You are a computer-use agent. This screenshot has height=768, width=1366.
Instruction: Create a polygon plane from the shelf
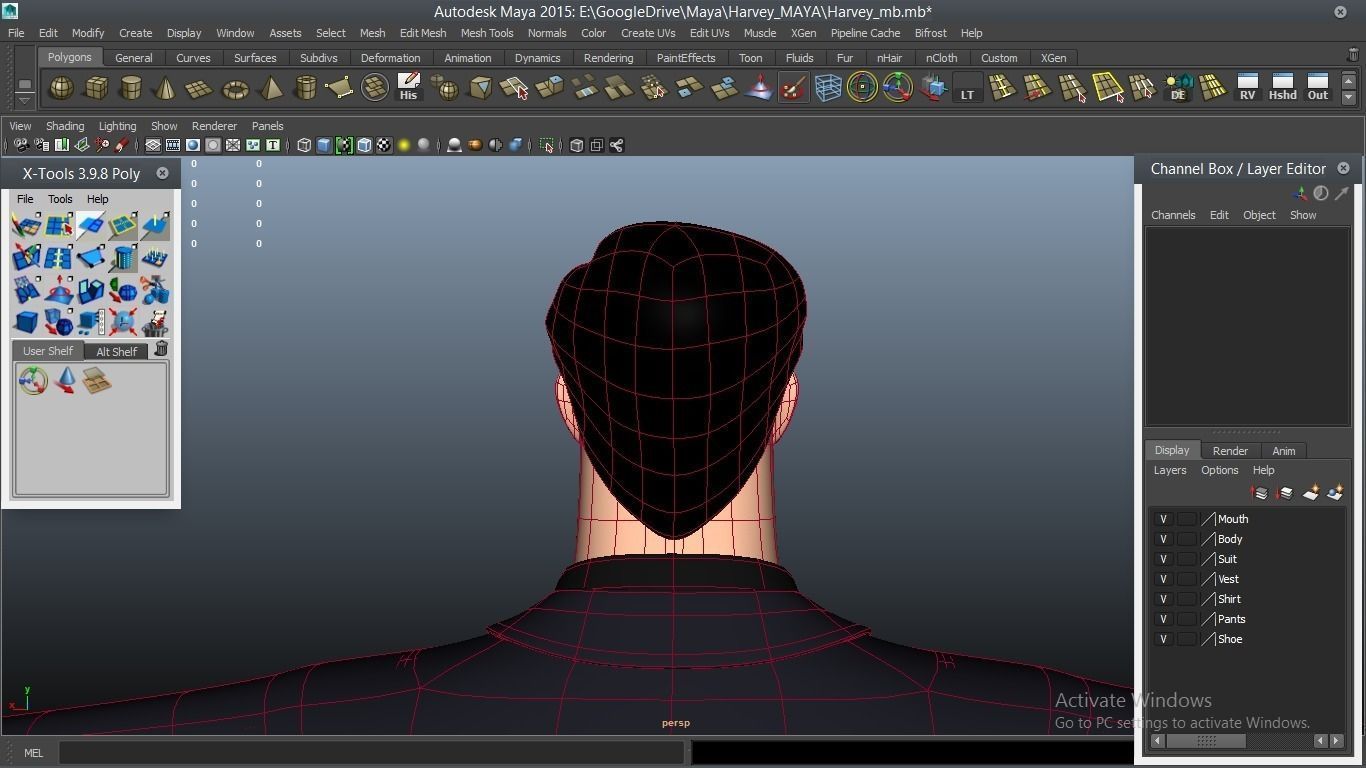click(x=200, y=88)
